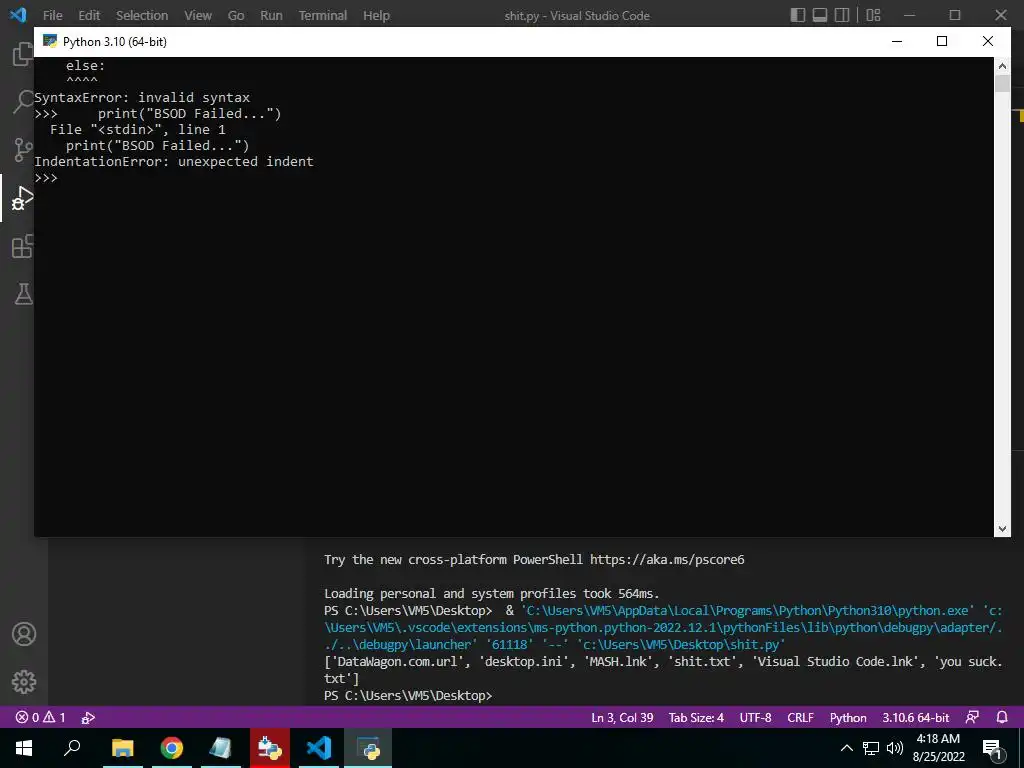Open the Selection menu
The height and width of the screenshot is (768, 1024).
(x=142, y=15)
